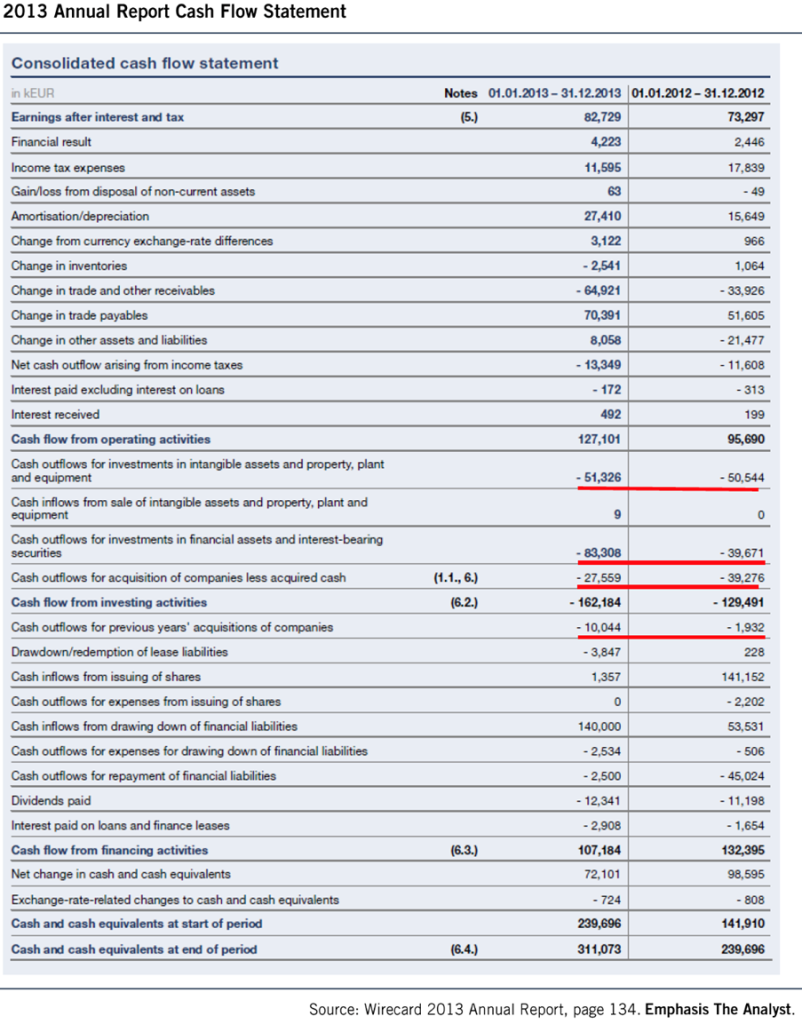Click the -50,544 investment outflow value
Viewport: 802px width, 1024px height.
(742, 479)
